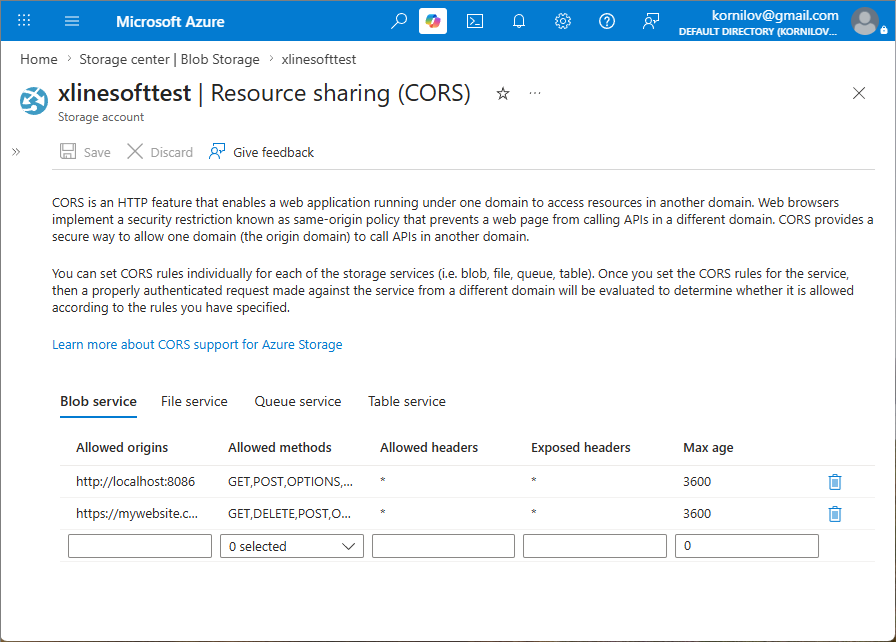Click the xlinesofttest breadcrumb
896x642 pixels.
[318, 59]
